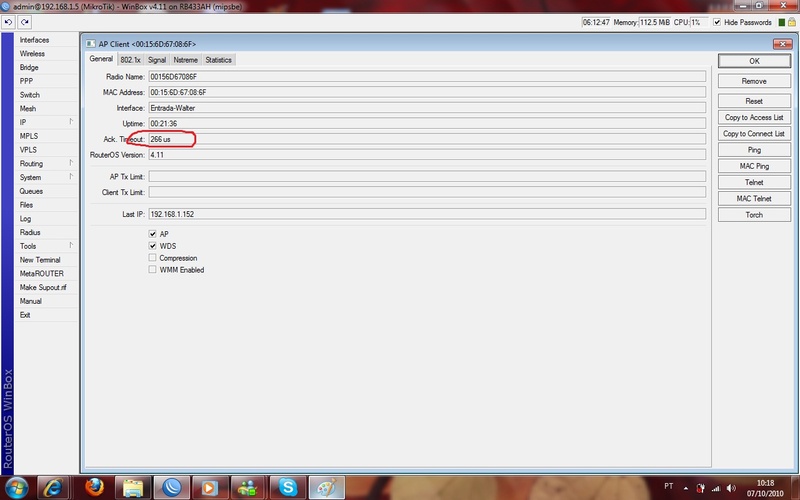Click the AP Client window title icon

[91, 44]
